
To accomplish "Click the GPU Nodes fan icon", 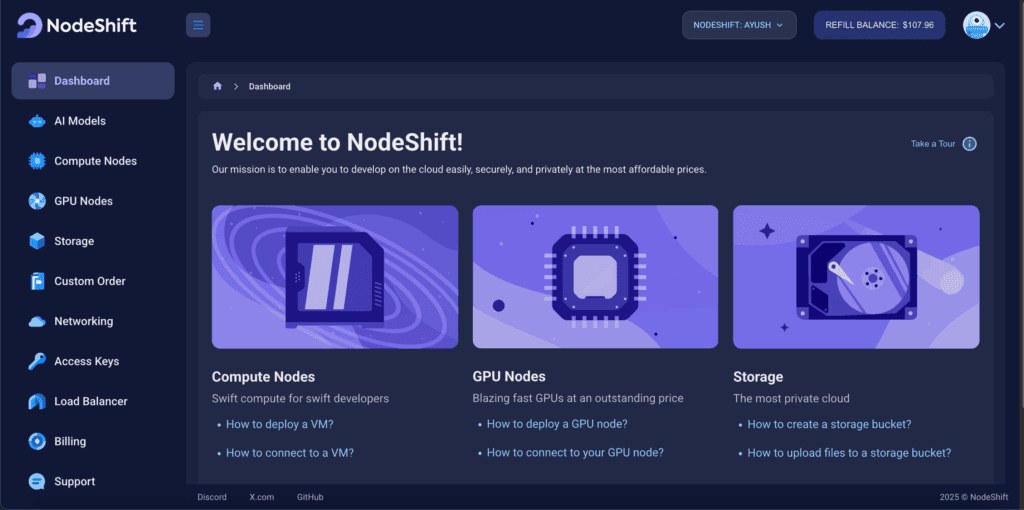I will (37, 201).
